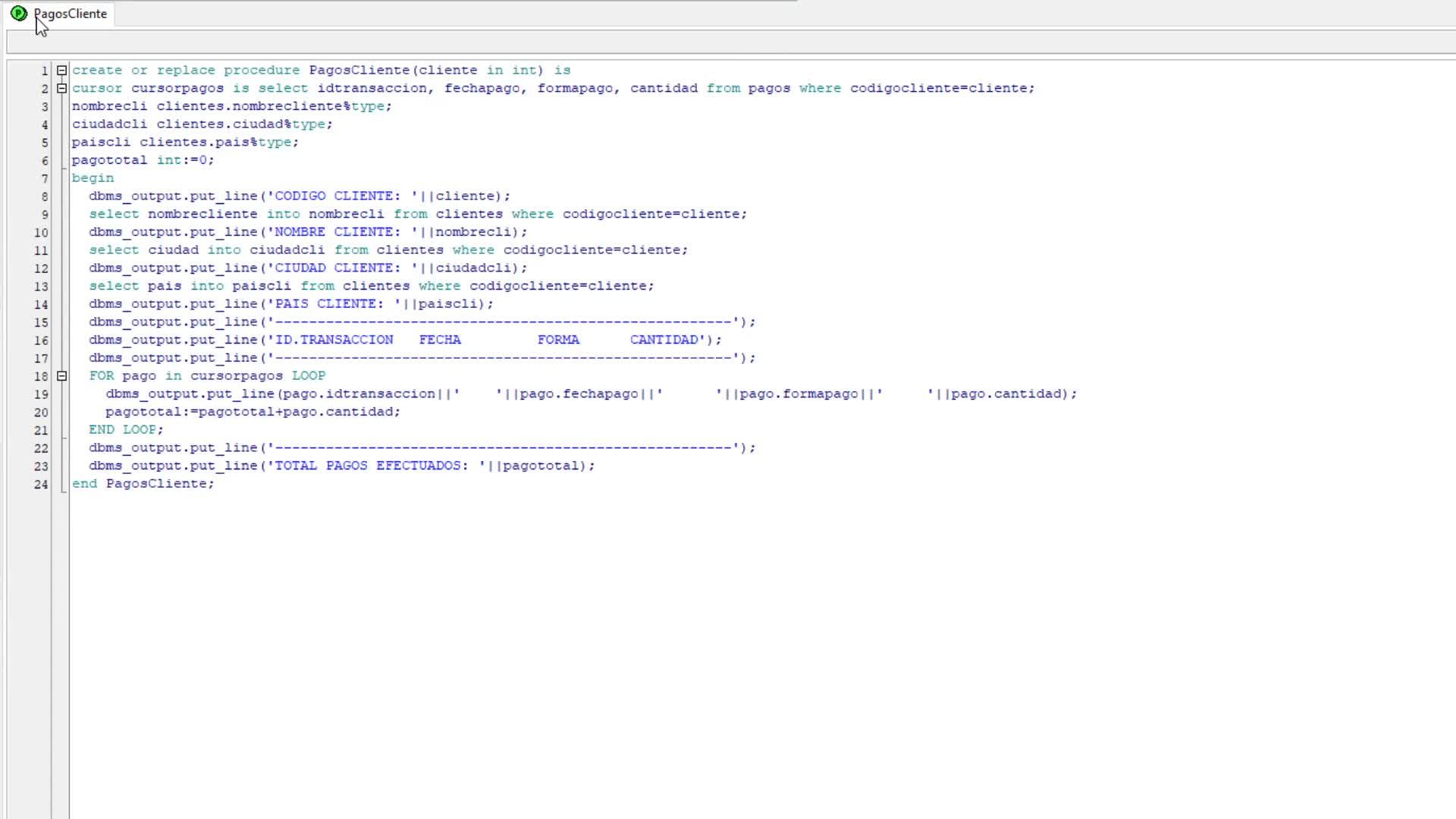Click 'pagototal' in the line 6 declaration
Viewport: 1456px width, 819px height.
109,160
